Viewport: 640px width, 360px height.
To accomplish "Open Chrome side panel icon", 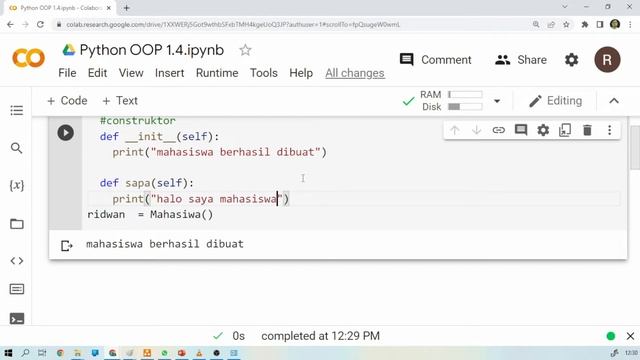I will [x=600, y=24].
